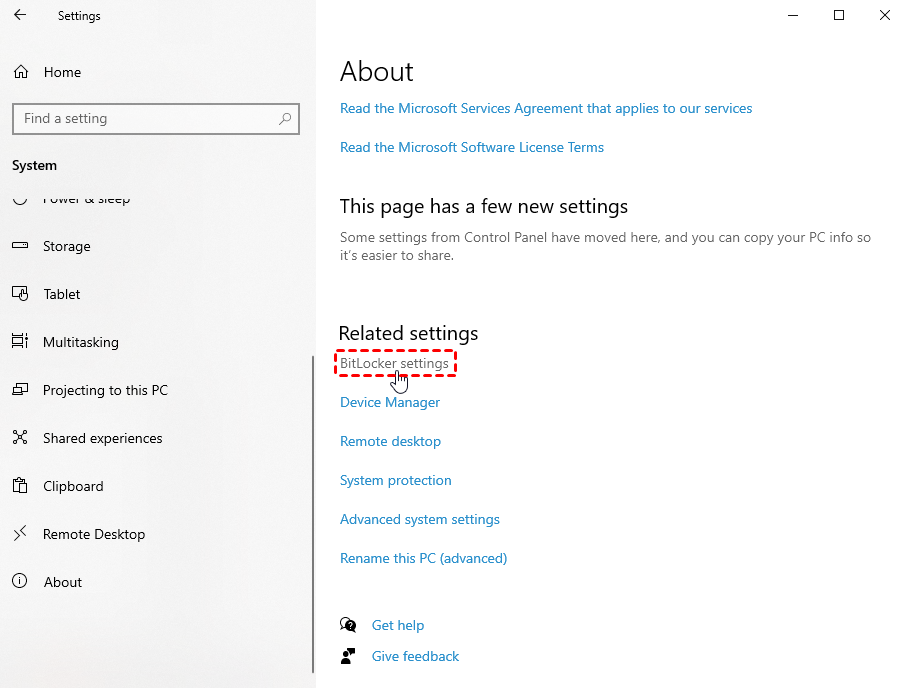Open System protection link

pyautogui.click(x=395, y=480)
